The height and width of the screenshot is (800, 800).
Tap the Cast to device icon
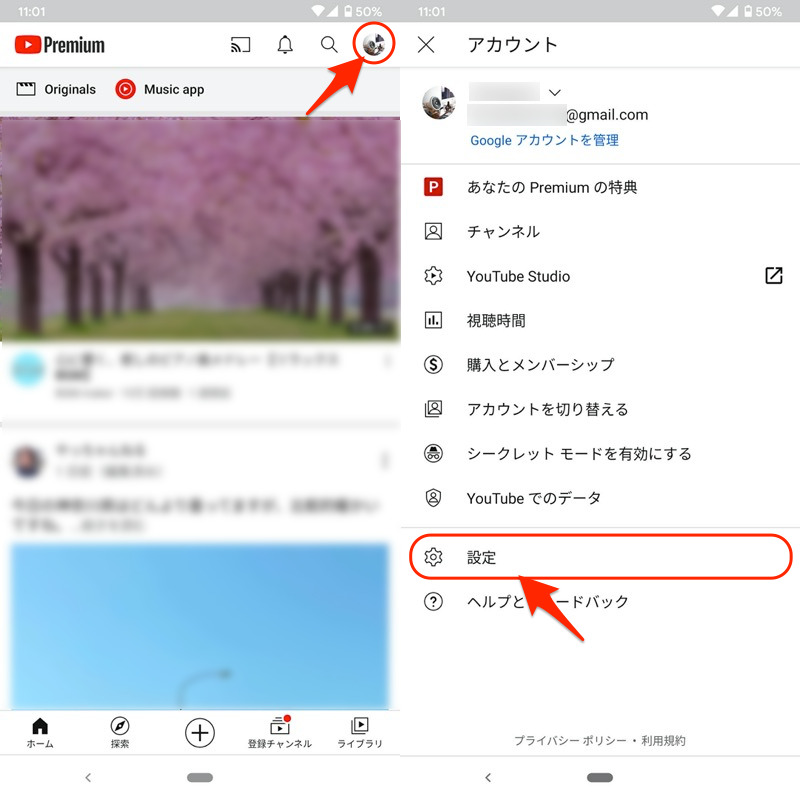click(x=240, y=45)
